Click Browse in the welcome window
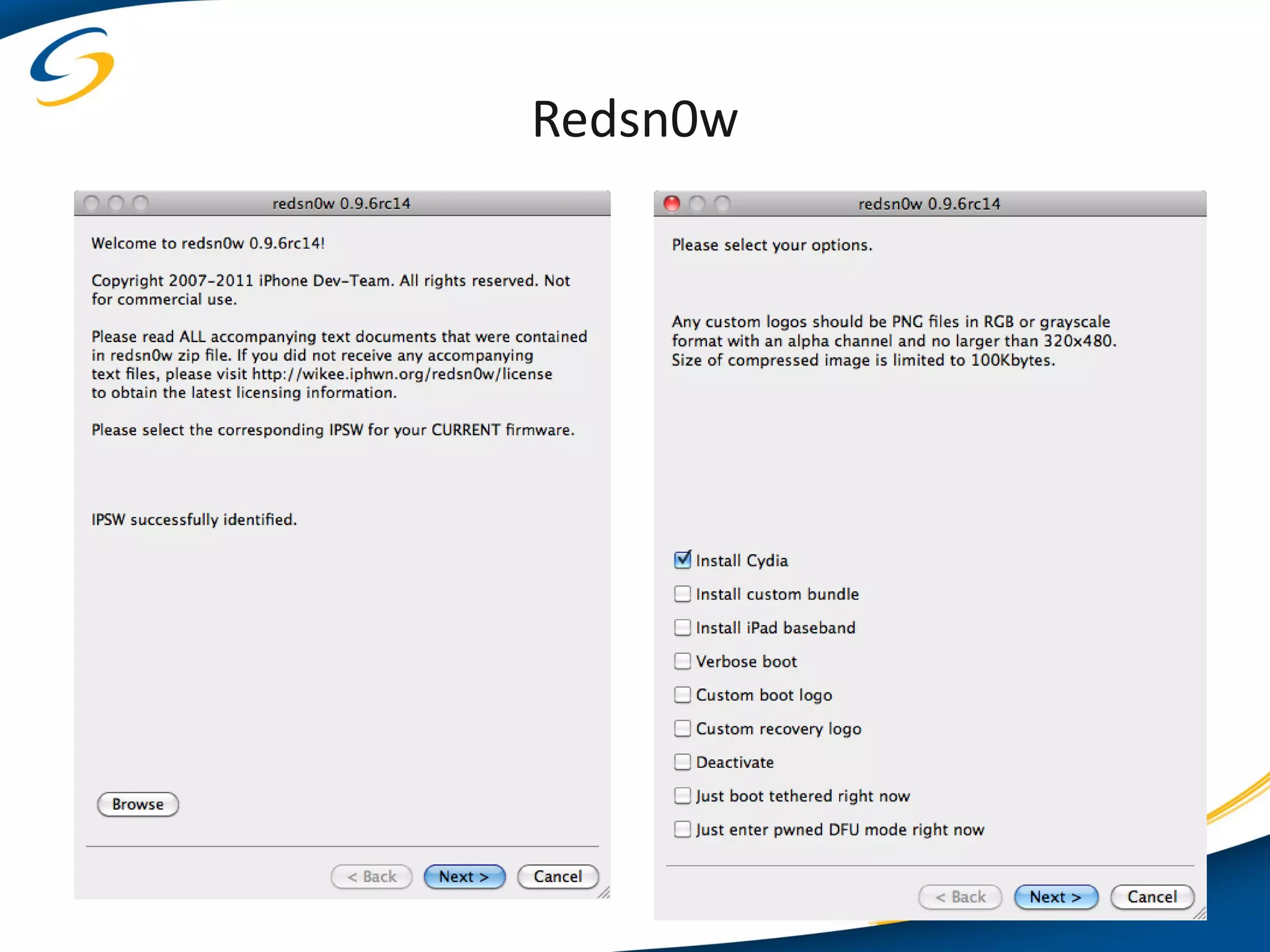The image size is (1270, 952). click(138, 804)
